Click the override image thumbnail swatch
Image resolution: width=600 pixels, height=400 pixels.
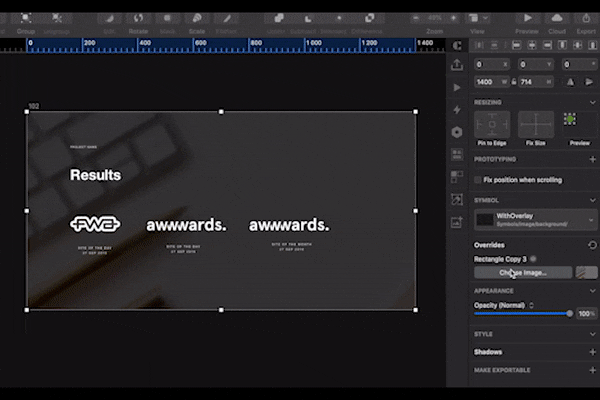[x=586, y=273]
